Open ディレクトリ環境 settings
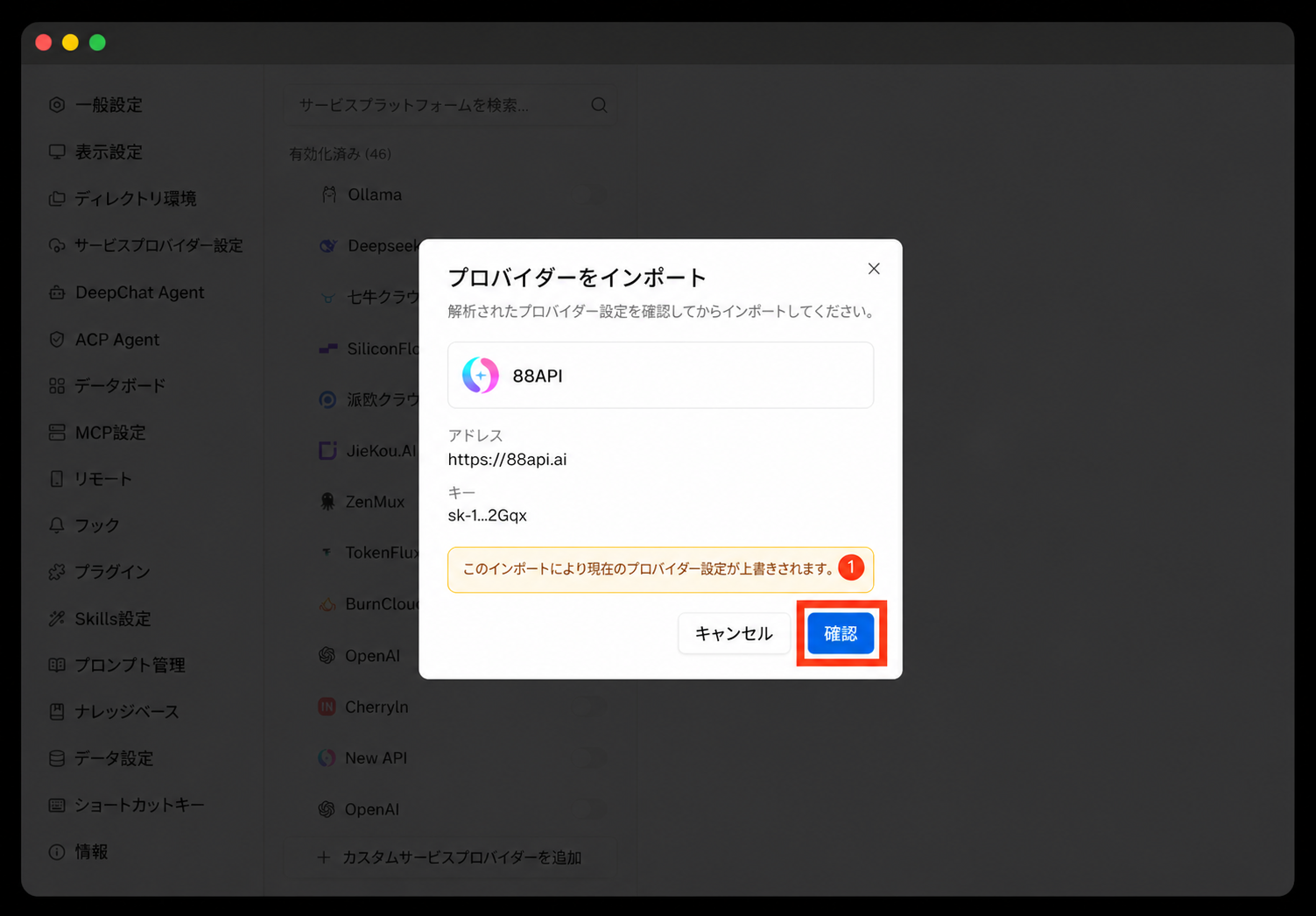Screen dimensions: 1316x916 [123, 199]
